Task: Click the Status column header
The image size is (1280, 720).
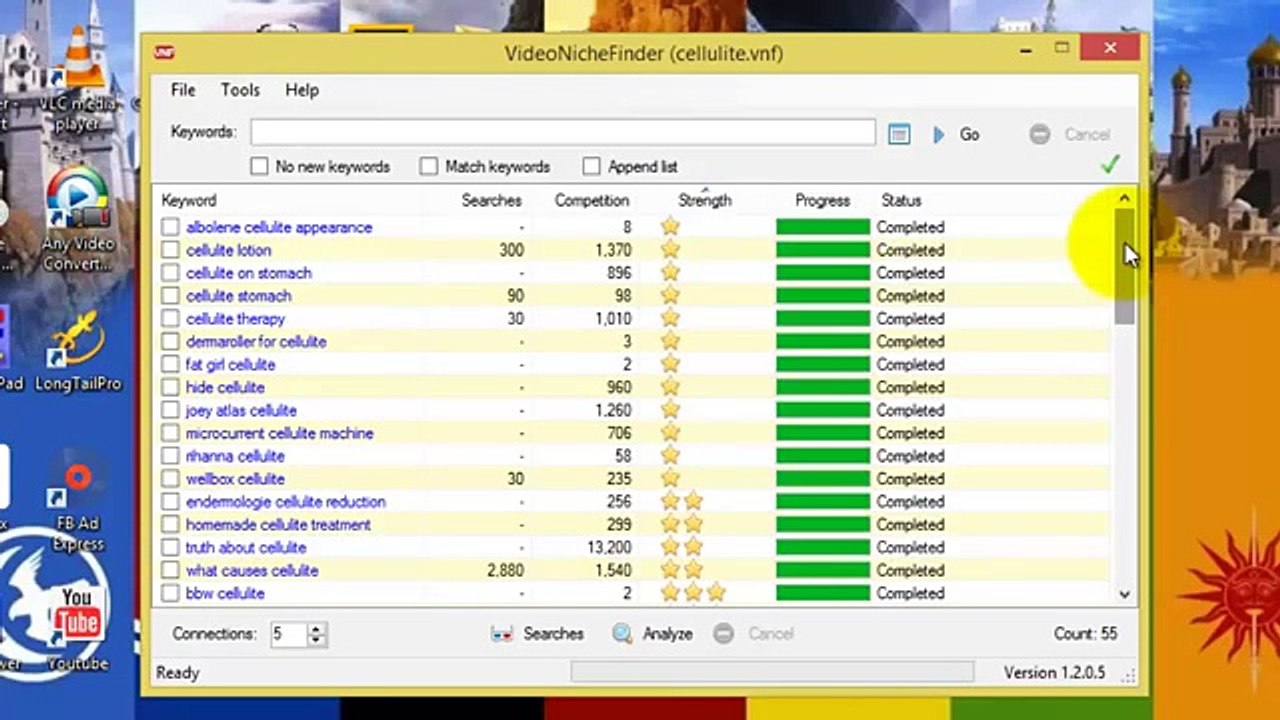Action: click(x=901, y=200)
